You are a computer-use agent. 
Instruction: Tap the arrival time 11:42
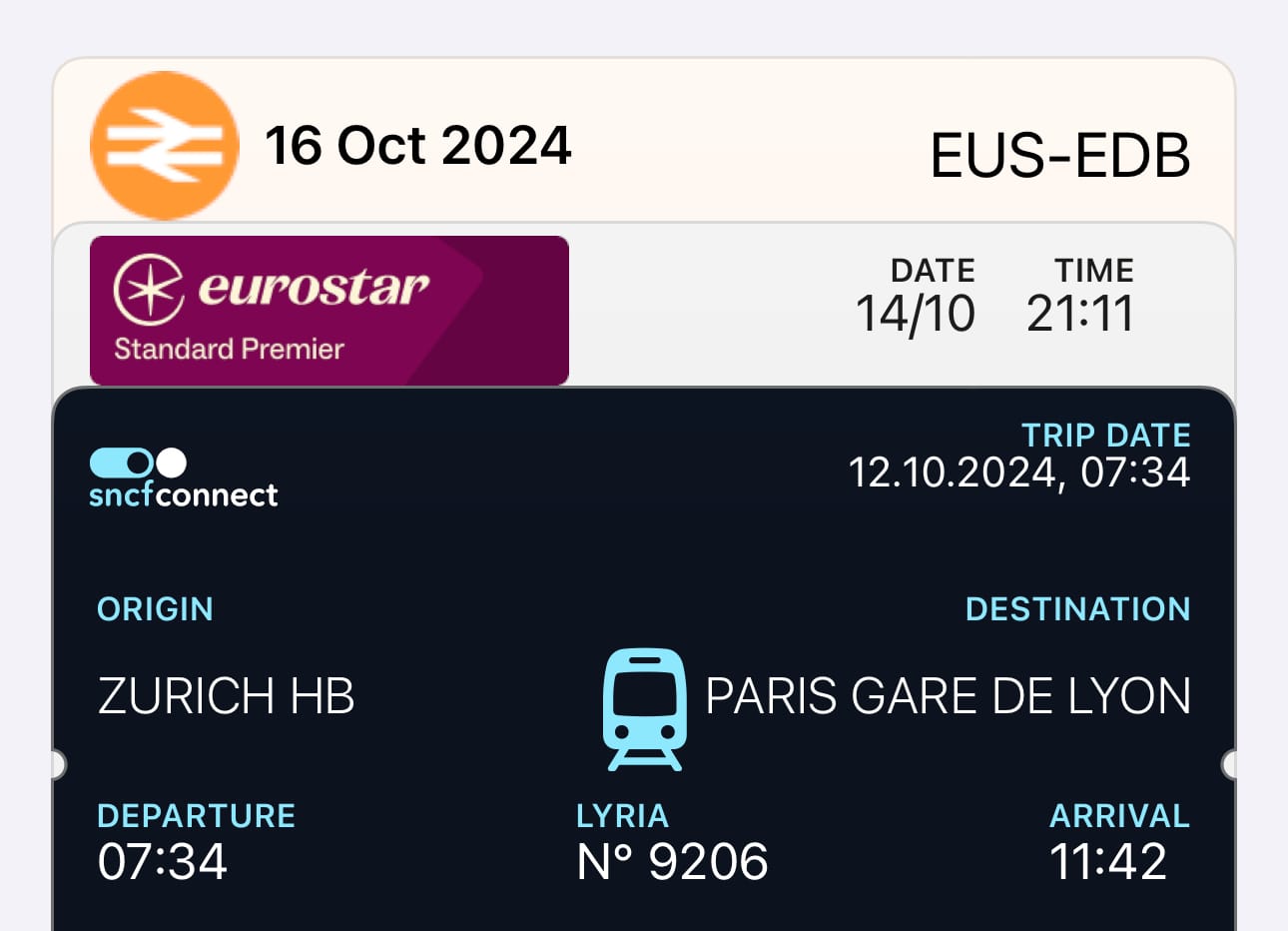(x=1108, y=861)
